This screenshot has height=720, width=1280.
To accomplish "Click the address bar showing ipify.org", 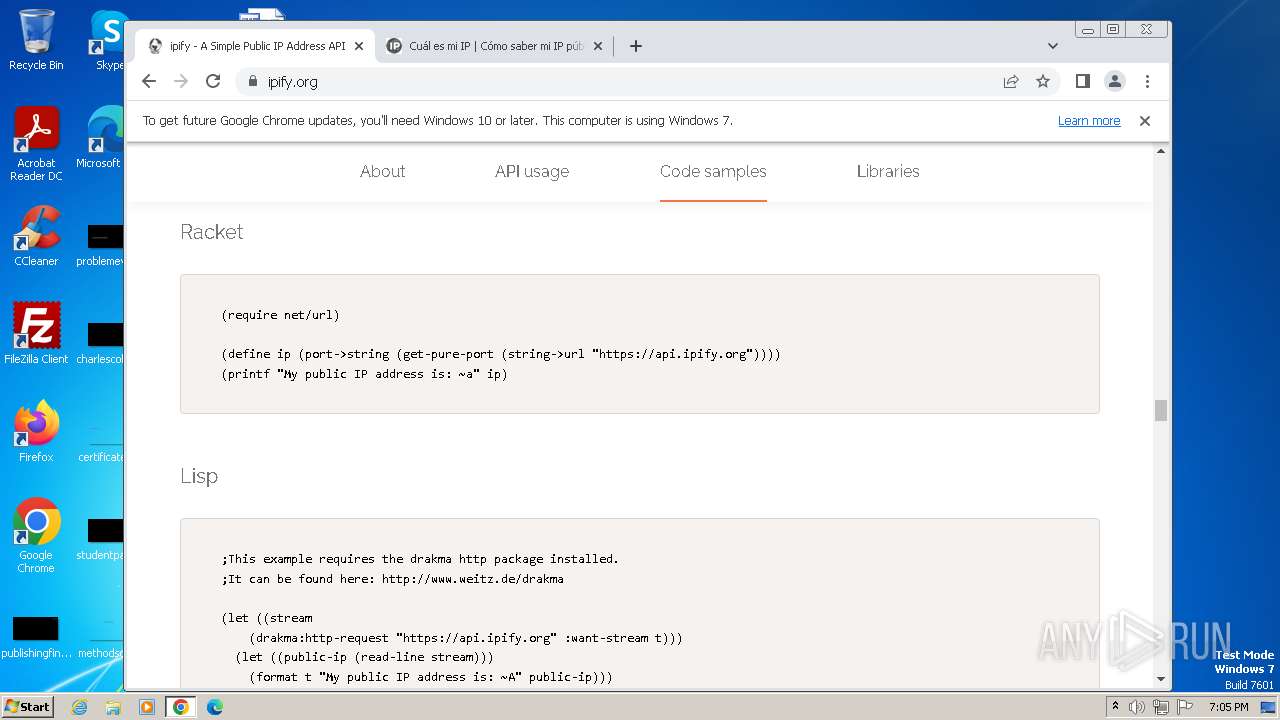I will point(620,81).
